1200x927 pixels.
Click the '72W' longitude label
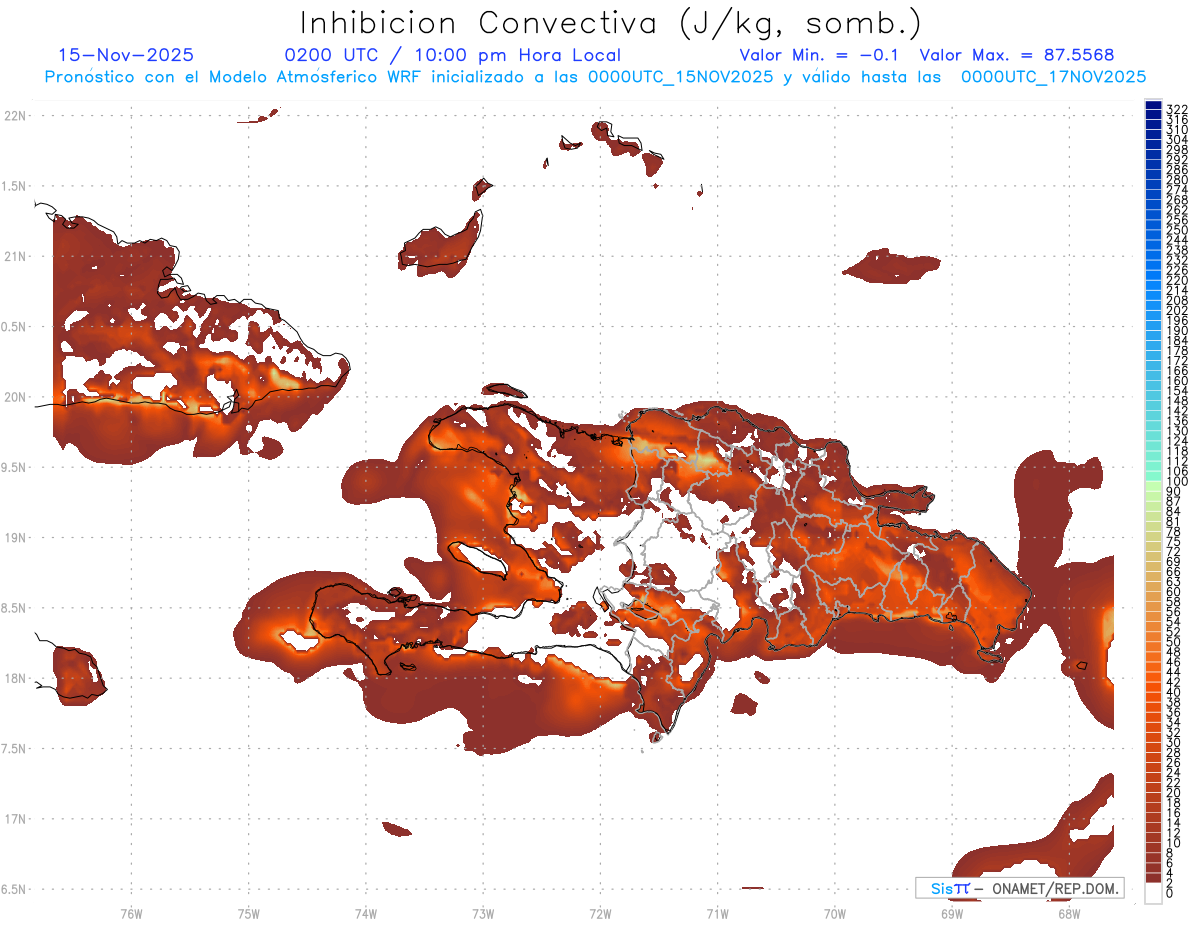(x=600, y=913)
